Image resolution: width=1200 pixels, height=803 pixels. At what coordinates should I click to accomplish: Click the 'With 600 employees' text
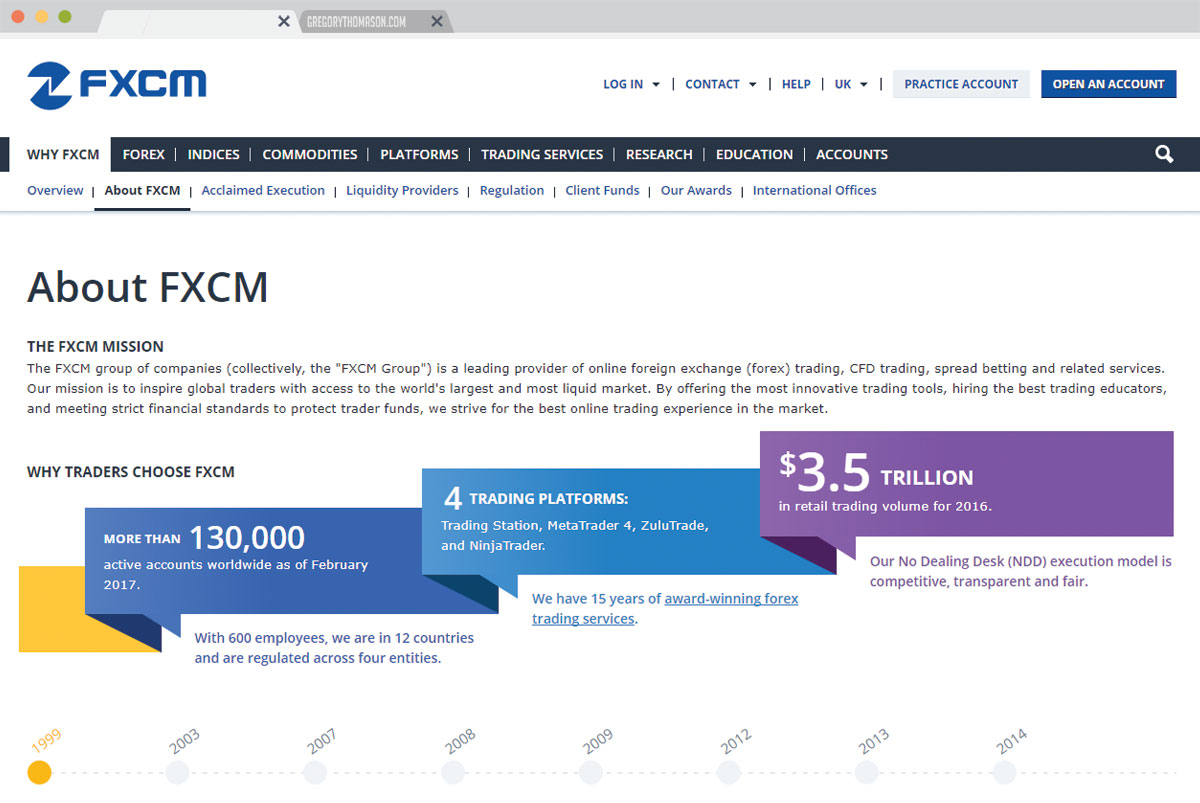[334, 648]
